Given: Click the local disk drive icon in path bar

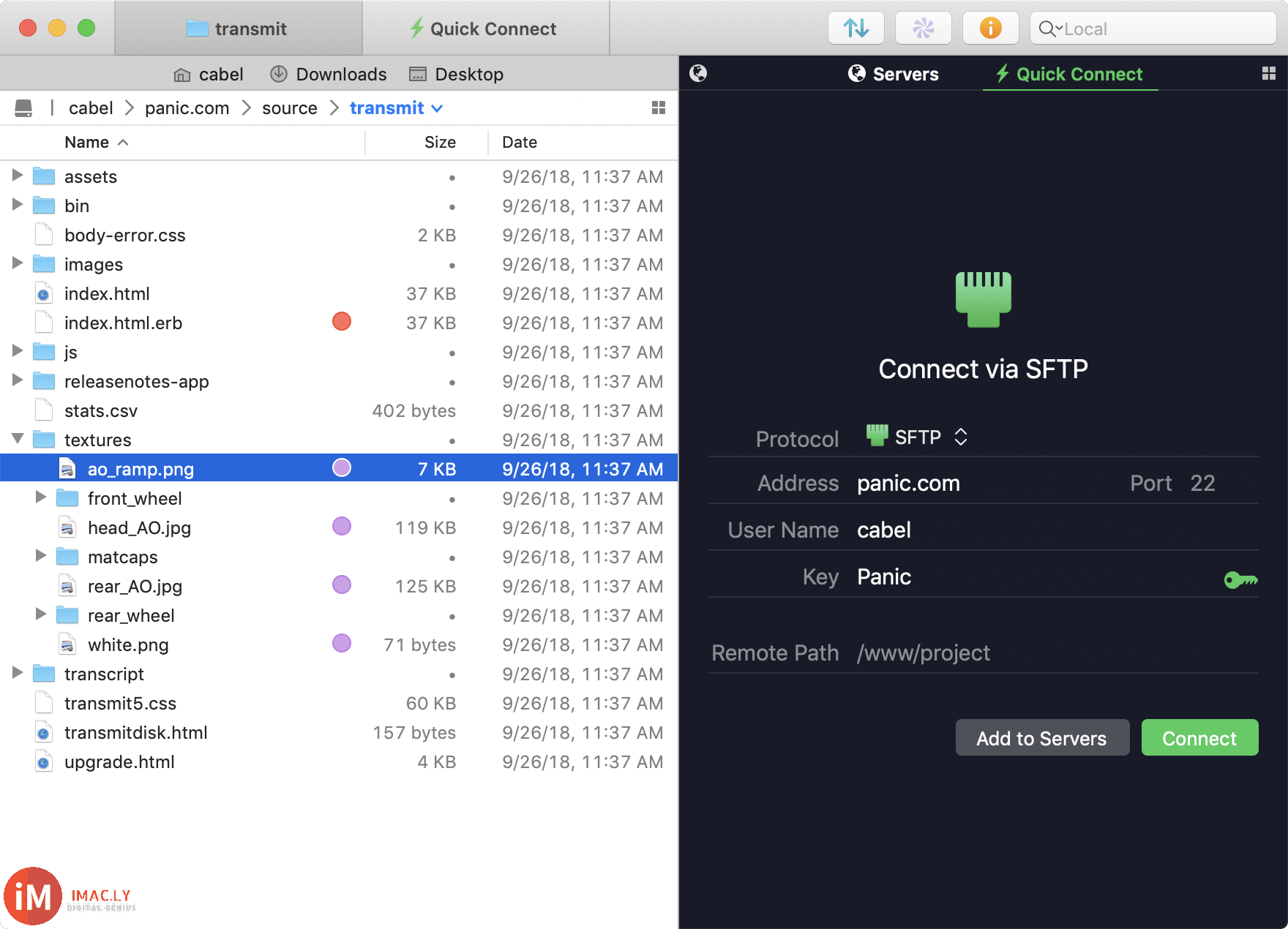Looking at the screenshot, I should (x=23, y=108).
